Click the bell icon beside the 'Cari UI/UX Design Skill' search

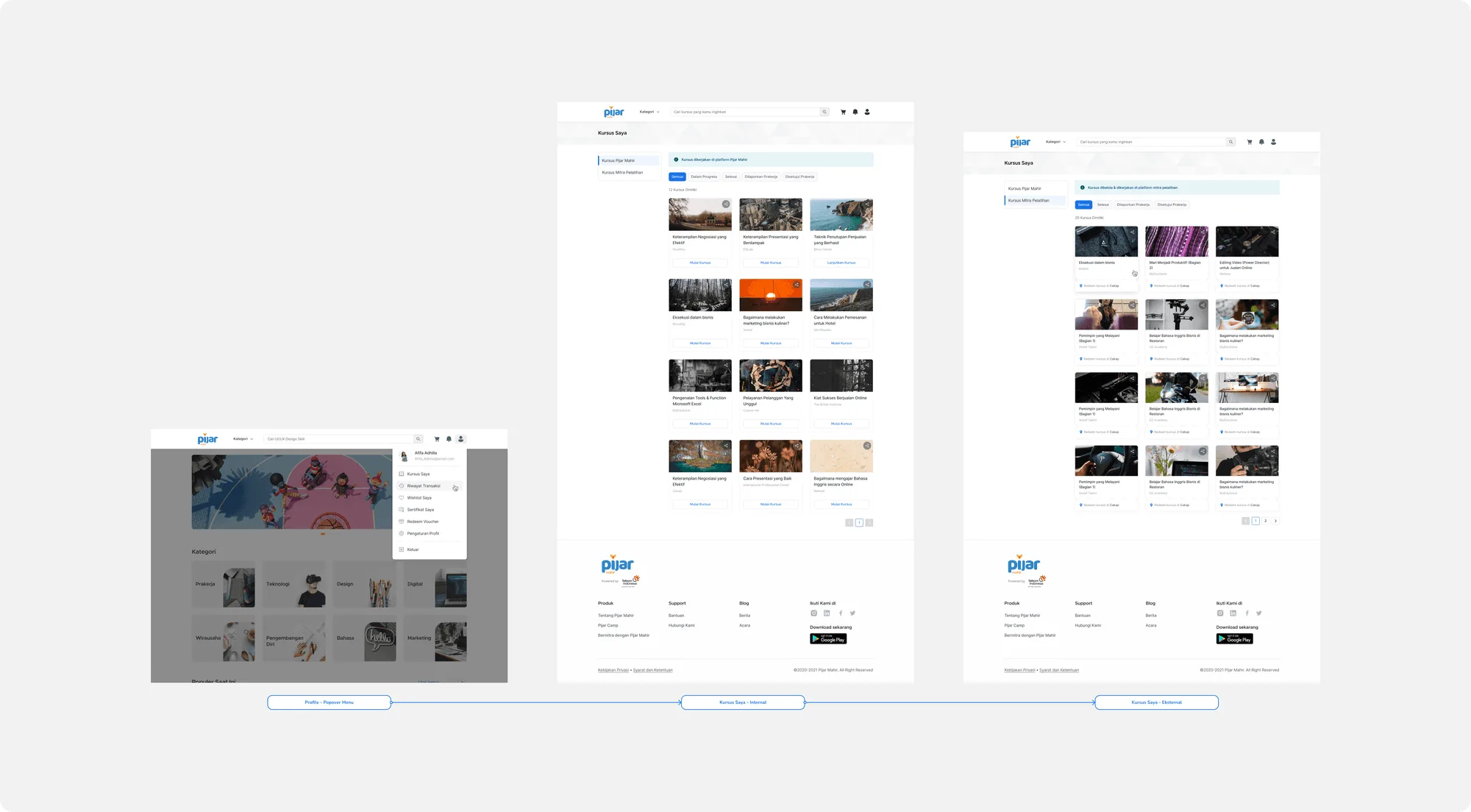coord(449,439)
